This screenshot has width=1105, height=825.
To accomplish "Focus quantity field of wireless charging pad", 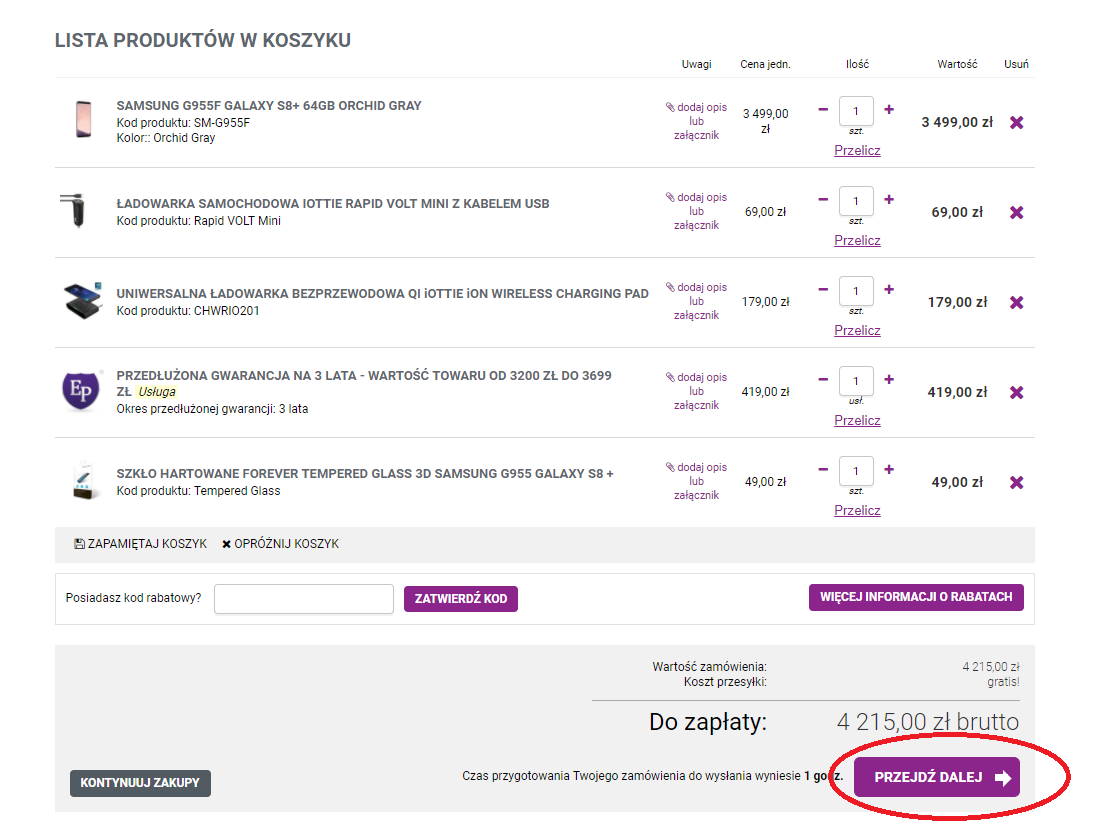I will pyautogui.click(x=856, y=292).
